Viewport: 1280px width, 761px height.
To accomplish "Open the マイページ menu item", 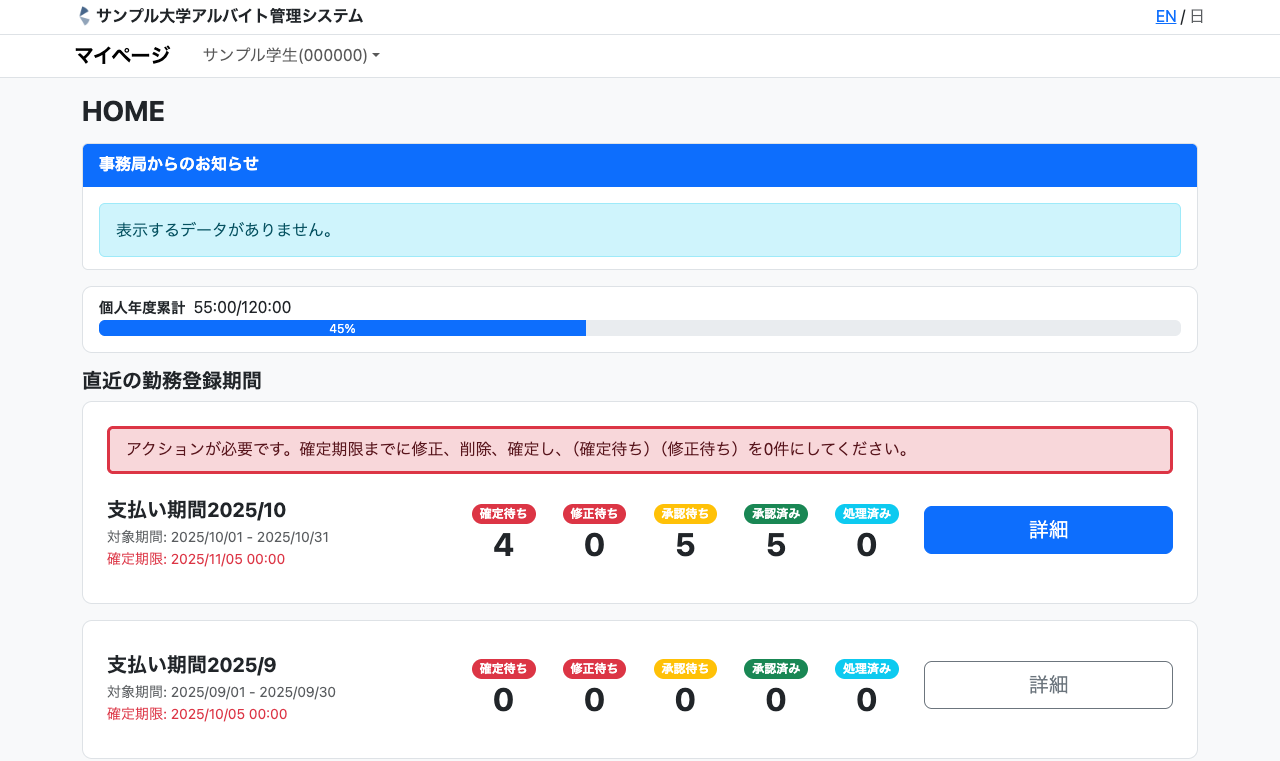I will click(122, 55).
